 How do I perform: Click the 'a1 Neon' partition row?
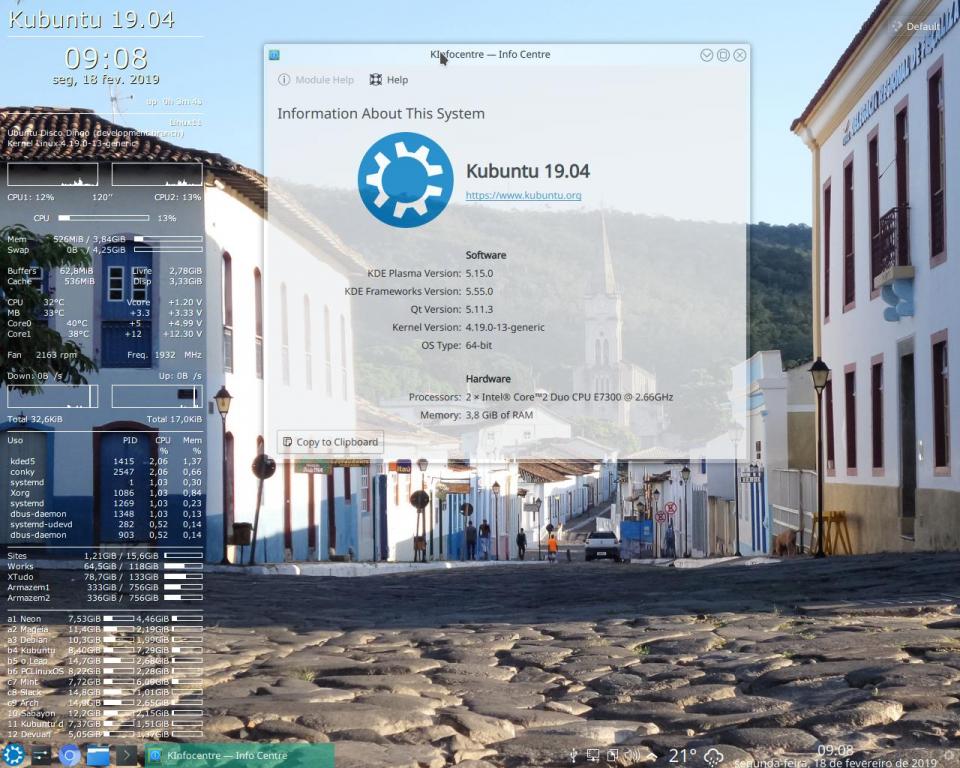tap(105, 619)
